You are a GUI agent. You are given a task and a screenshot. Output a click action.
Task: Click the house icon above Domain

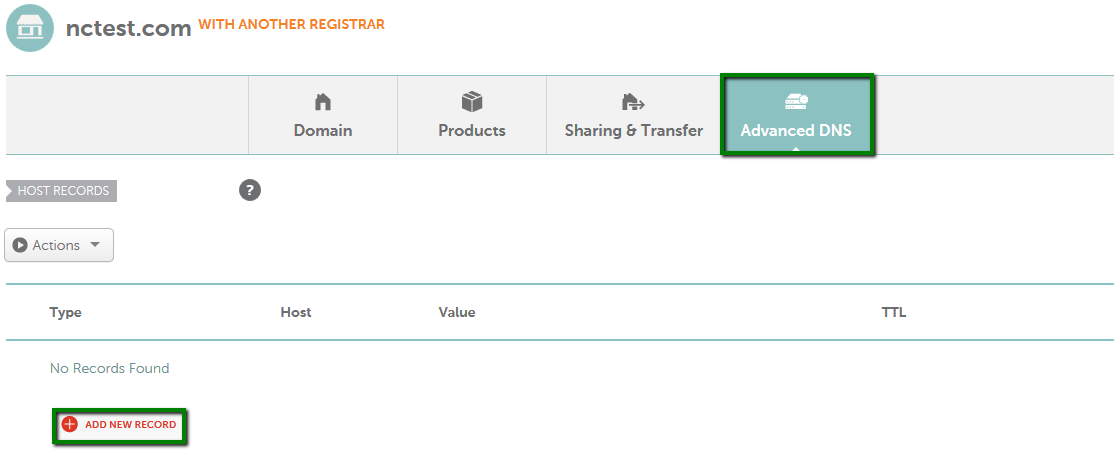point(323,102)
